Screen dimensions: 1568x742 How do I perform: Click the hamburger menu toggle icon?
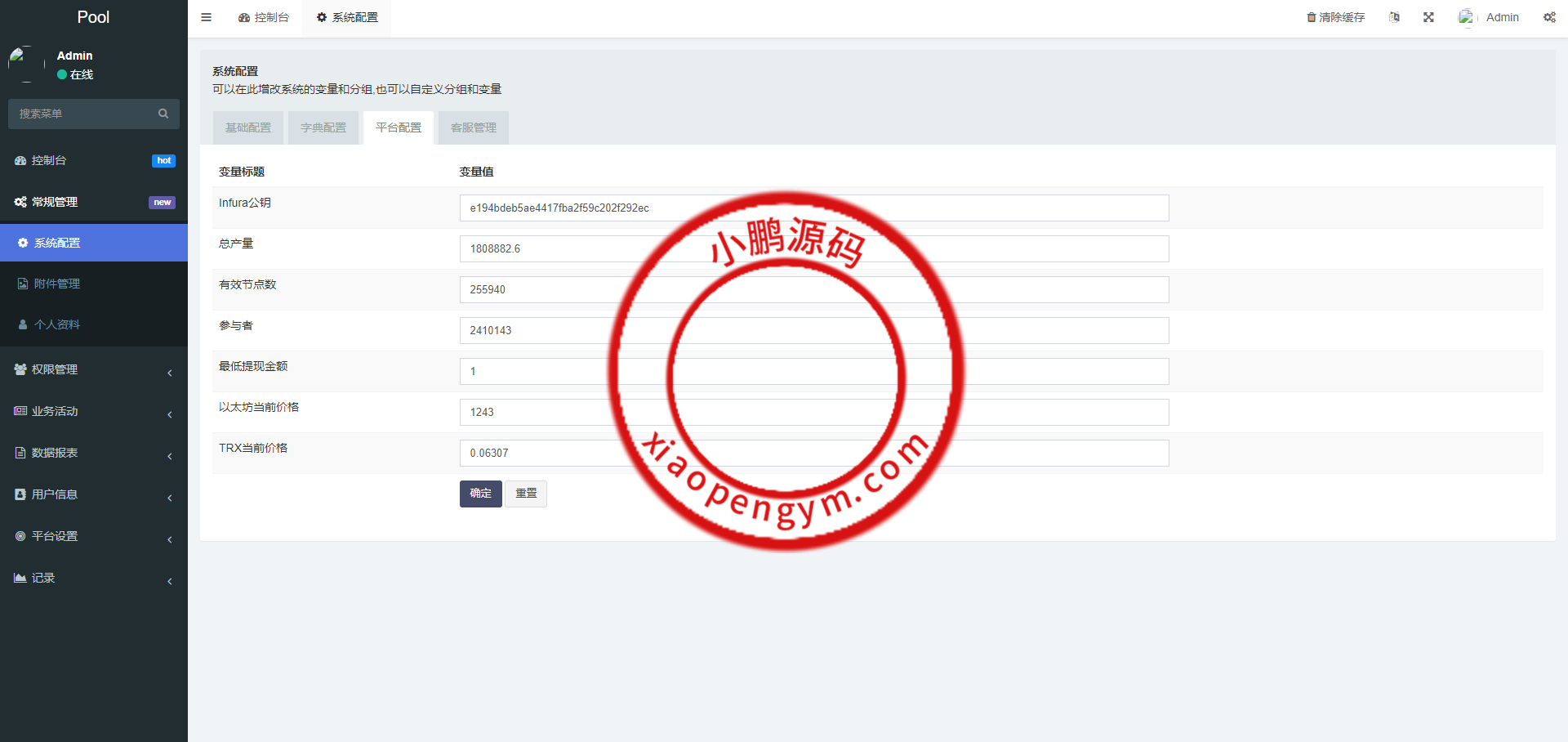tap(206, 17)
